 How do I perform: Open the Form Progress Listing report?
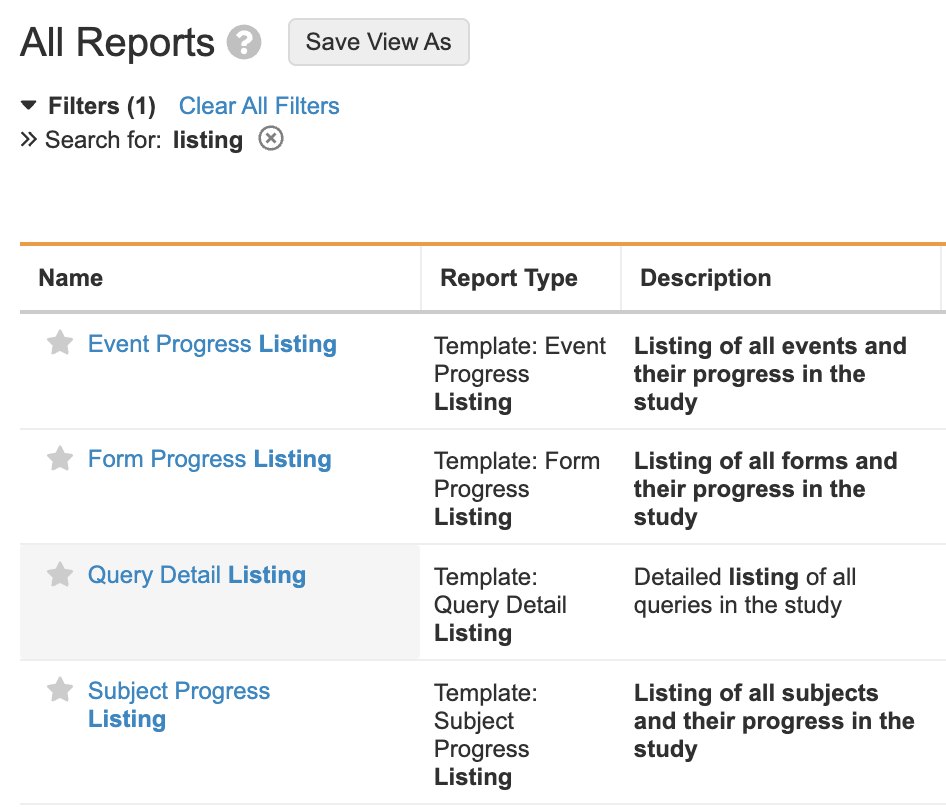coord(209,459)
